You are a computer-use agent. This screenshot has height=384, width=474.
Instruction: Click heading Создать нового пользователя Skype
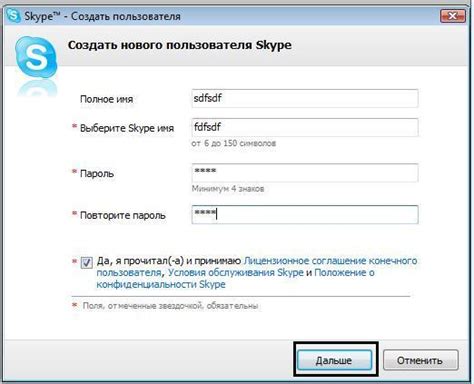point(180,45)
